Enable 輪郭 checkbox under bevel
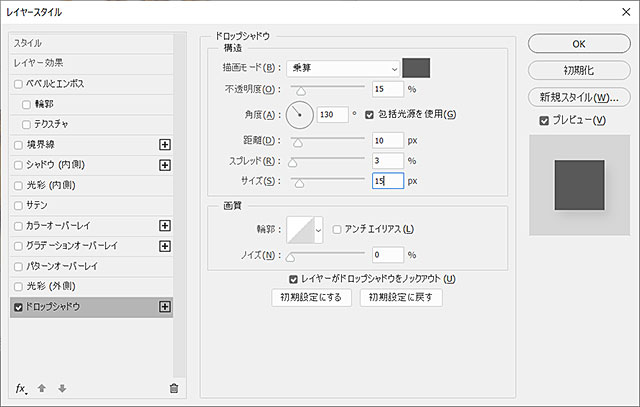 (26, 105)
